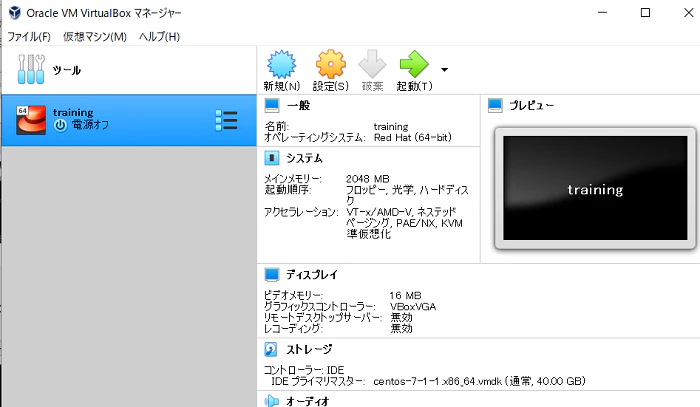Open the Machine (仮想マシン) menu

tap(95, 37)
